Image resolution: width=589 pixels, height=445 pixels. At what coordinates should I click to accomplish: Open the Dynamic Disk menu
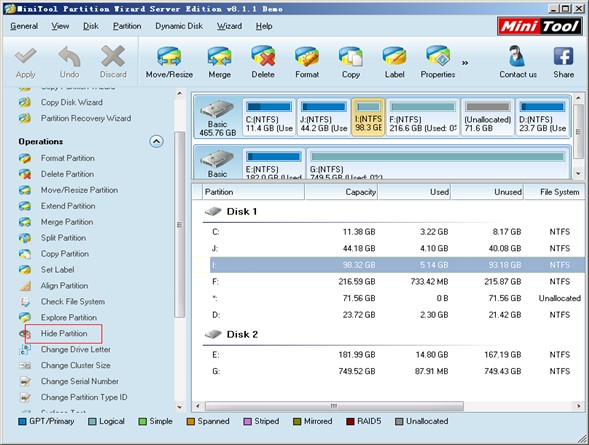point(179,26)
